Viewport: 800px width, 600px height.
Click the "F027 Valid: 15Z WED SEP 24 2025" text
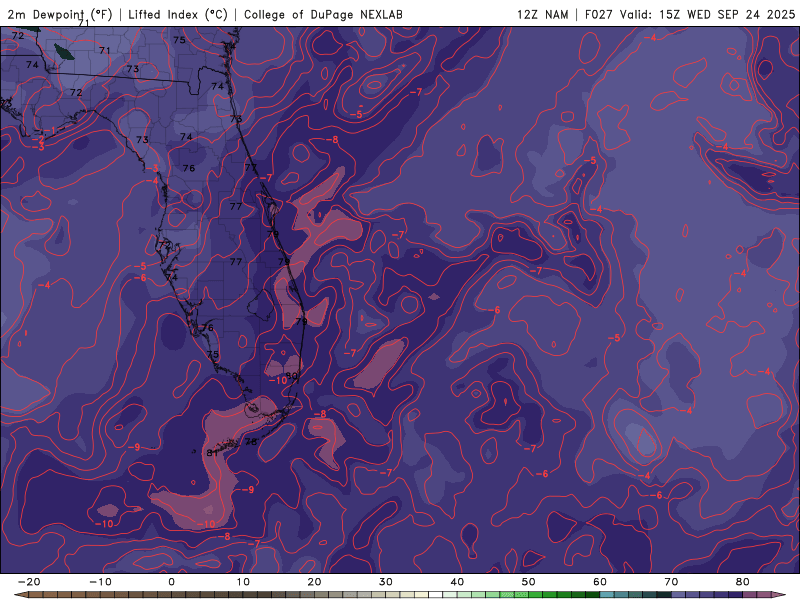pyautogui.click(x=690, y=14)
